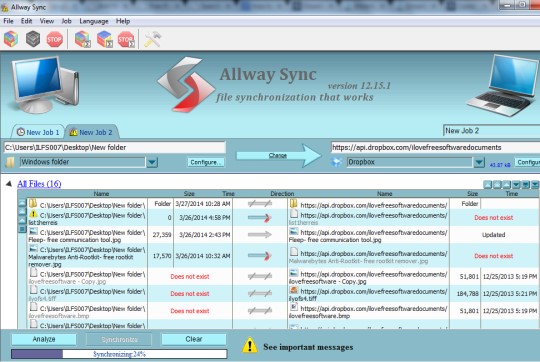This screenshot has height=362, width=540.
Task: Click the folder icon beside Windows folder dropdown
Action: (10, 162)
